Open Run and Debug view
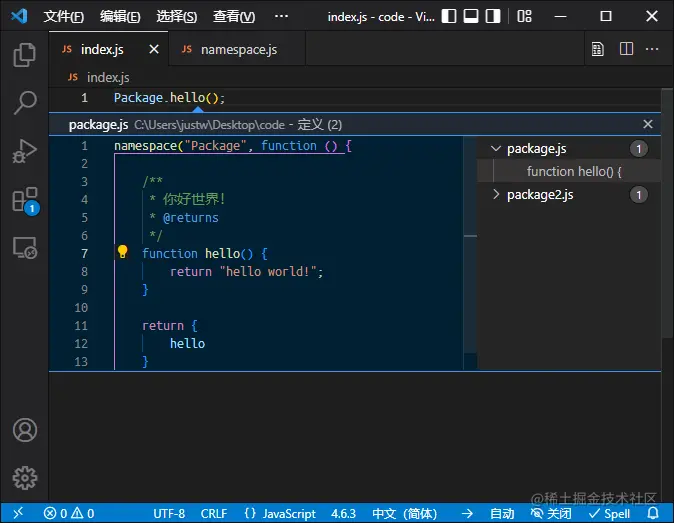 coord(25,151)
